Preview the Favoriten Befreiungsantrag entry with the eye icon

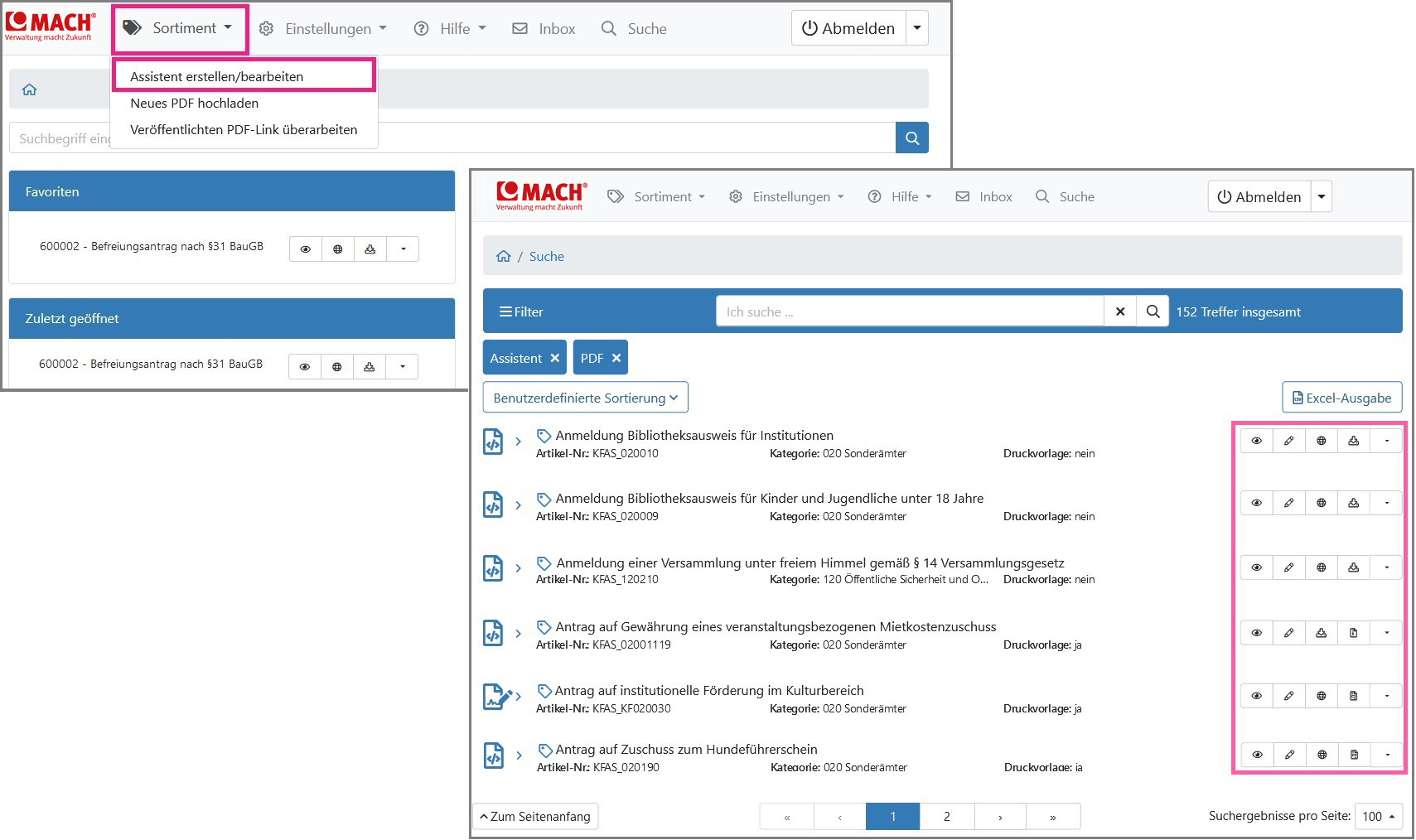(306, 249)
